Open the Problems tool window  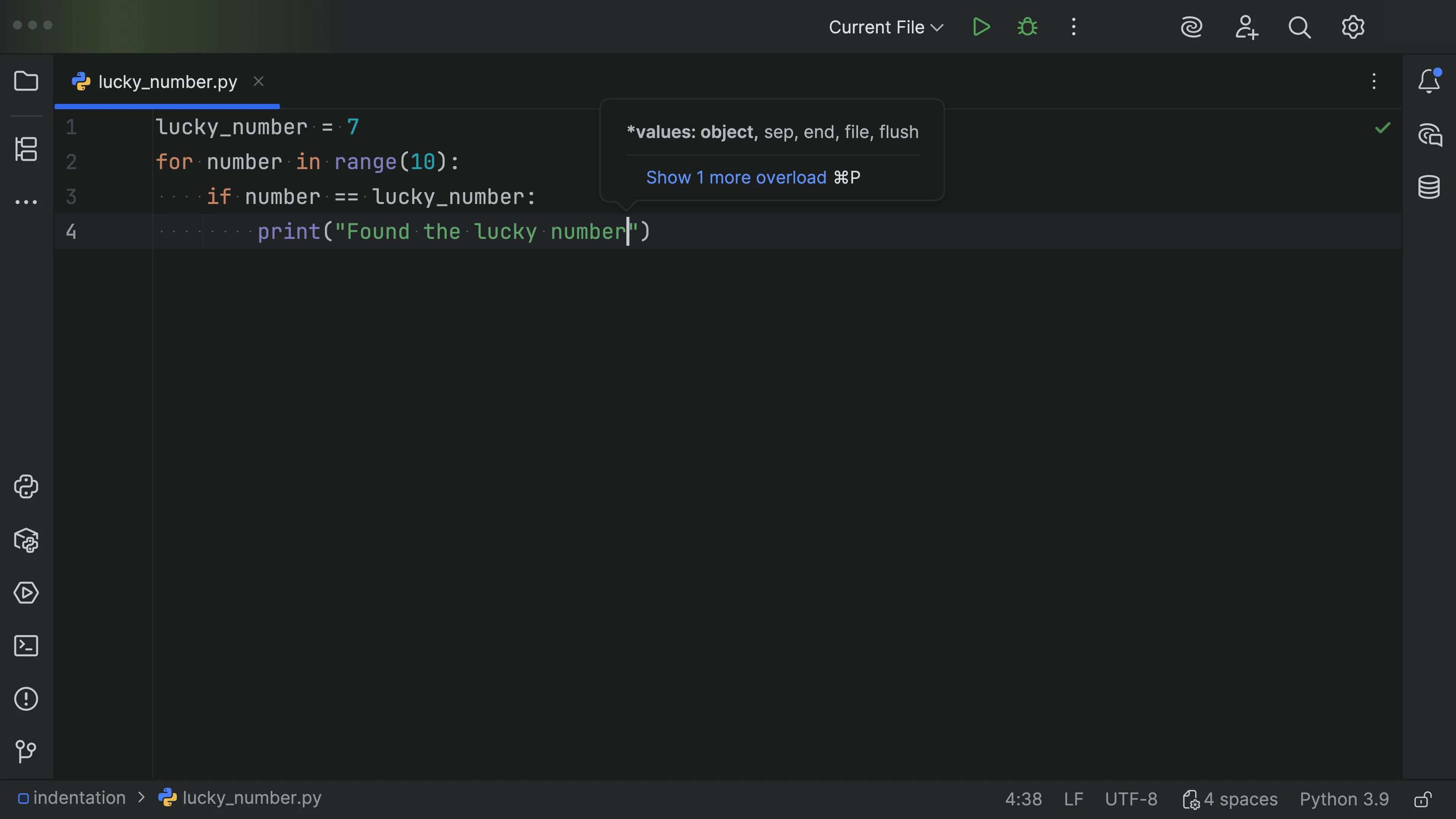(26, 699)
